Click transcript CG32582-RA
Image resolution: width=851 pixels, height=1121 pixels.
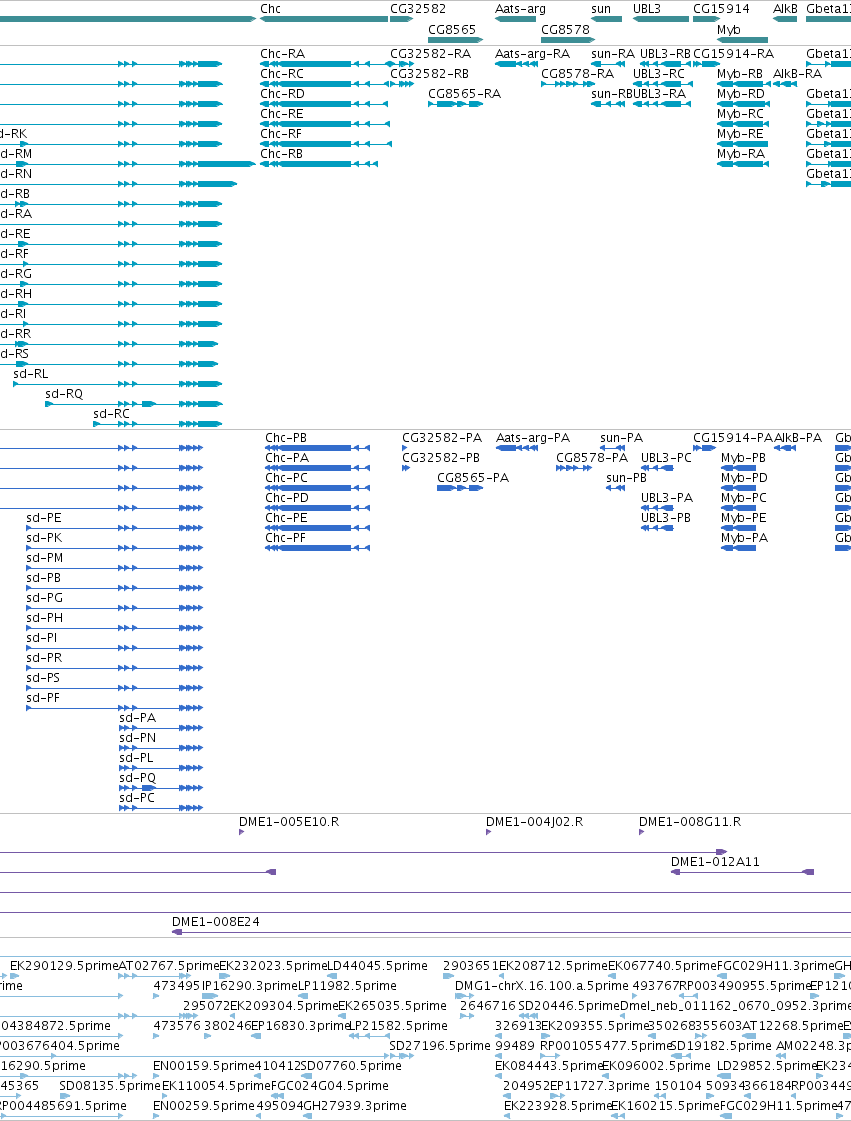pos(401,64)
